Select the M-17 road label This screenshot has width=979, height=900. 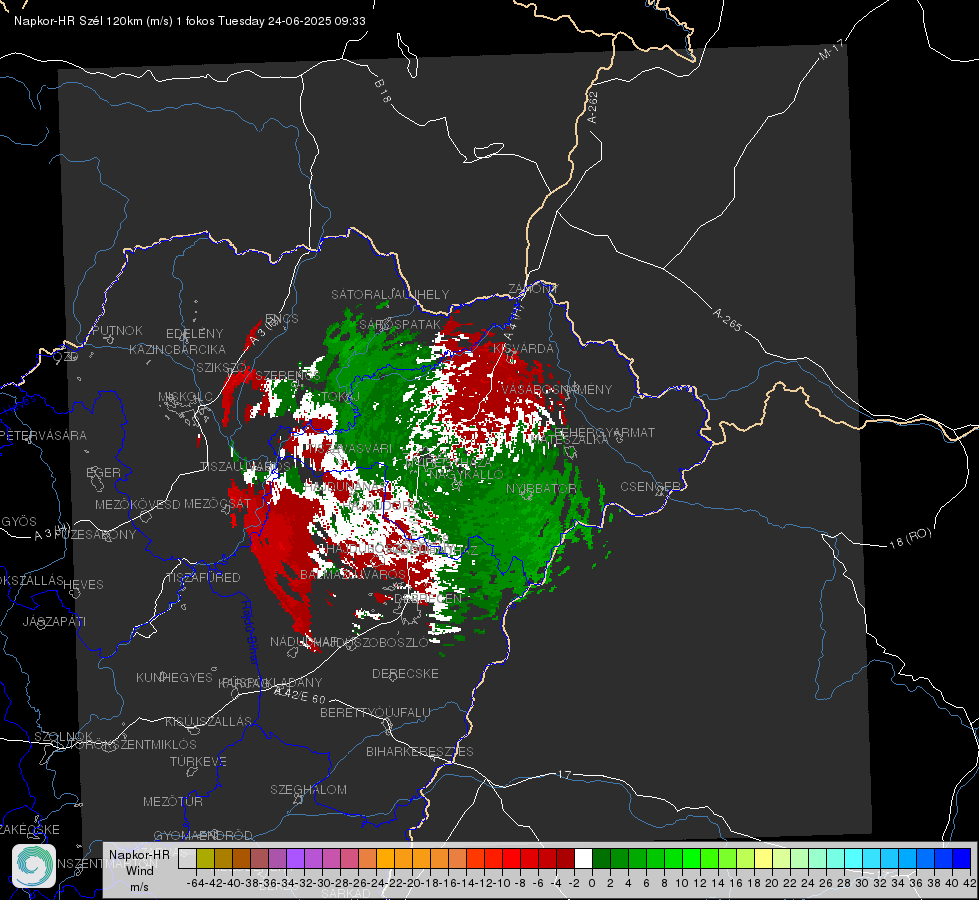pyautogui.click(x=832, y=49)
